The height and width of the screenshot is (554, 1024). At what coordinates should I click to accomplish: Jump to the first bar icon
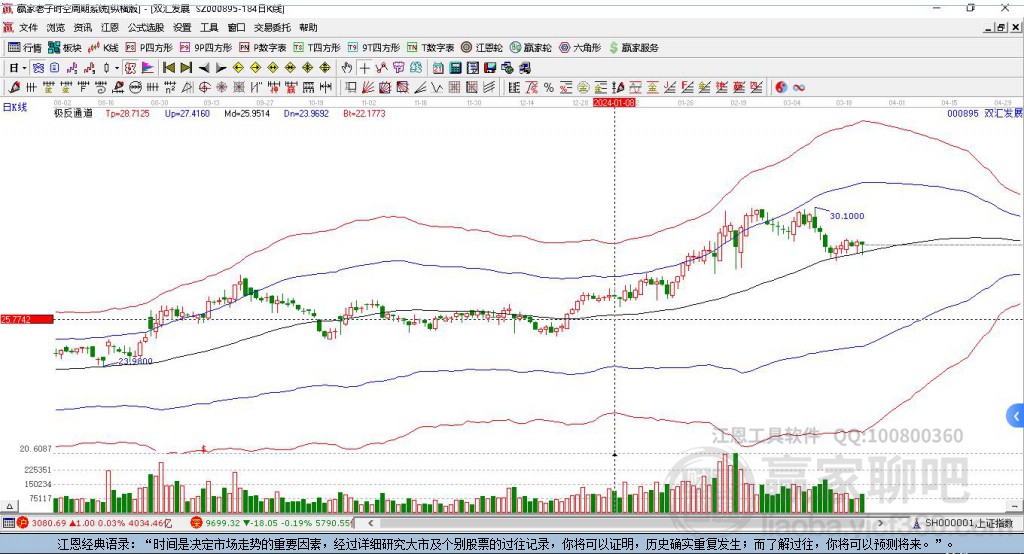click(x=169, y=68)
